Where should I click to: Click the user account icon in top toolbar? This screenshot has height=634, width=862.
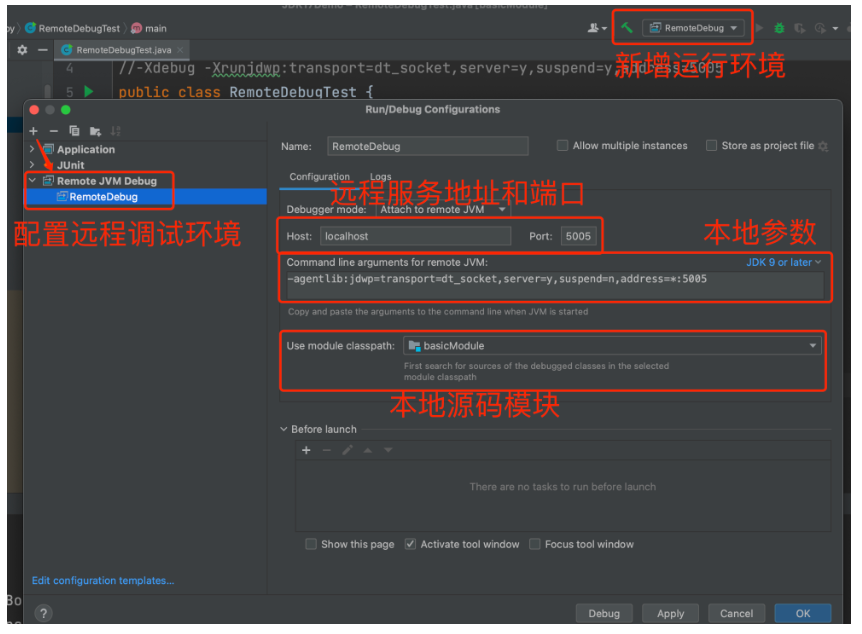pos(596,28)
